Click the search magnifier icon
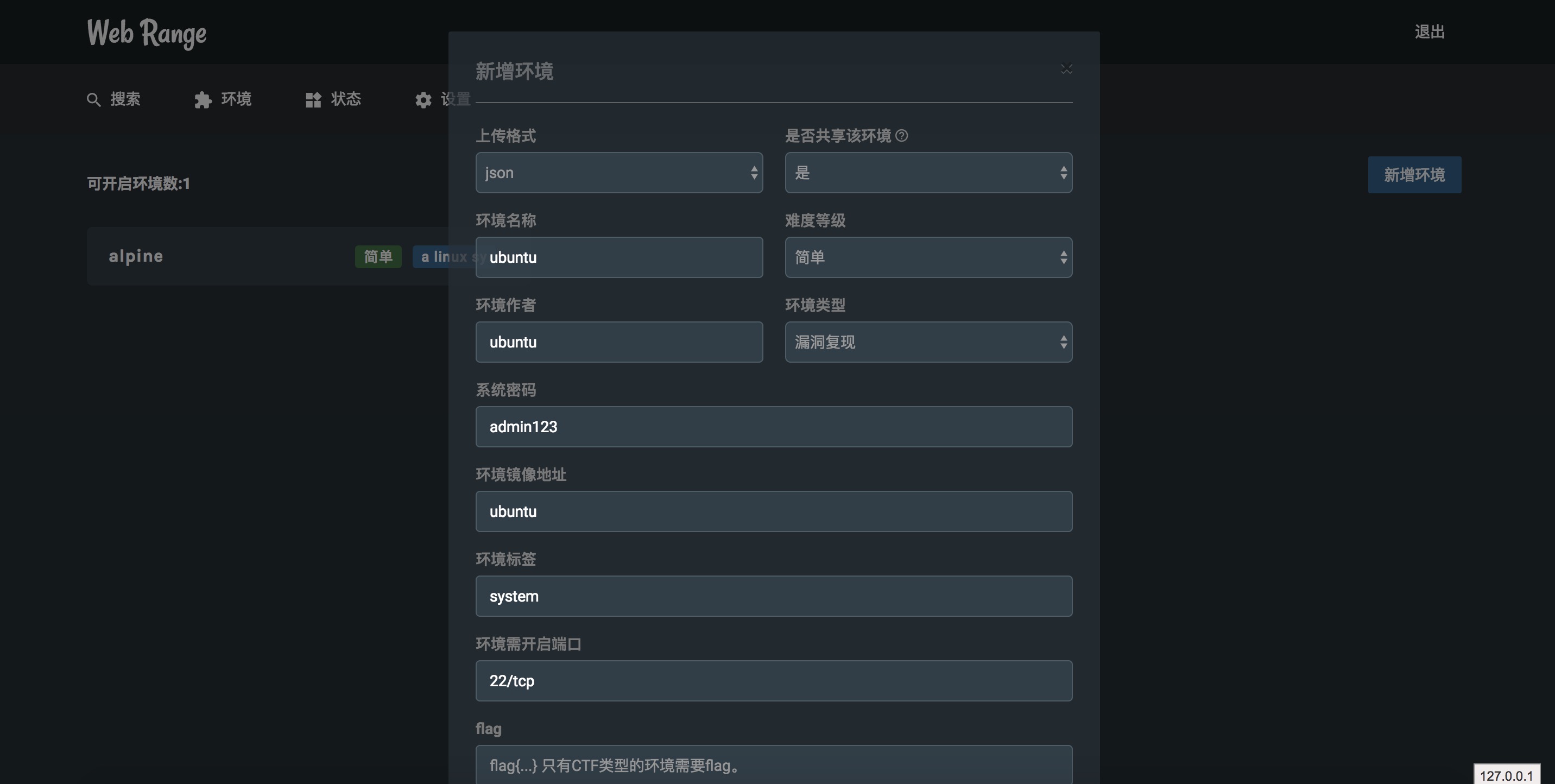 [93, 99]
